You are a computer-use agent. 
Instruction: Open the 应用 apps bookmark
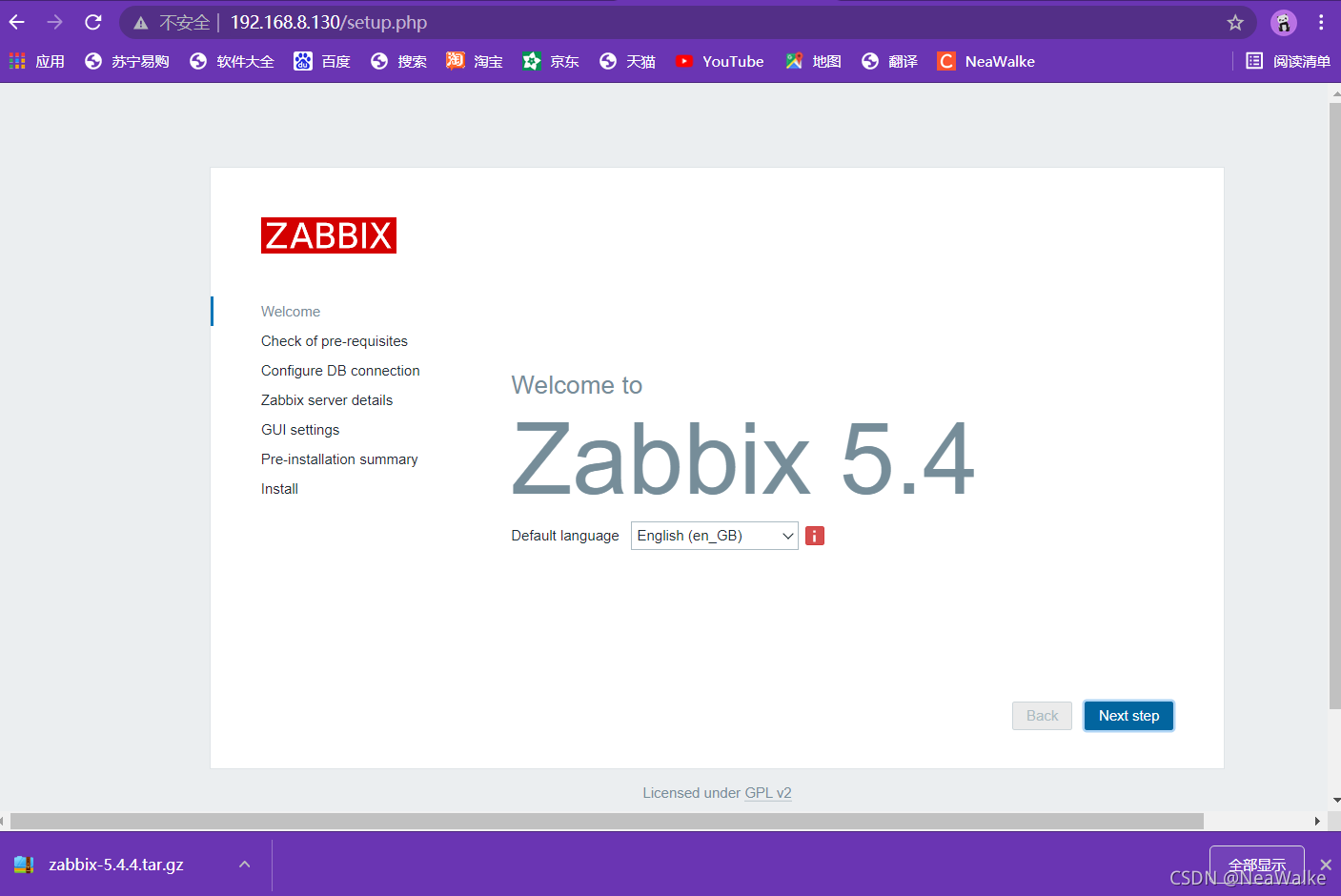(x=37, y=61)
